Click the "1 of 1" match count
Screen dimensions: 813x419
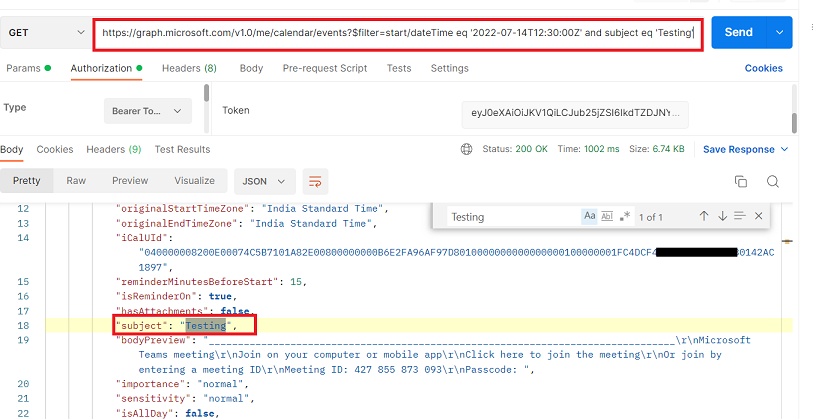click(x=651, y=217)
